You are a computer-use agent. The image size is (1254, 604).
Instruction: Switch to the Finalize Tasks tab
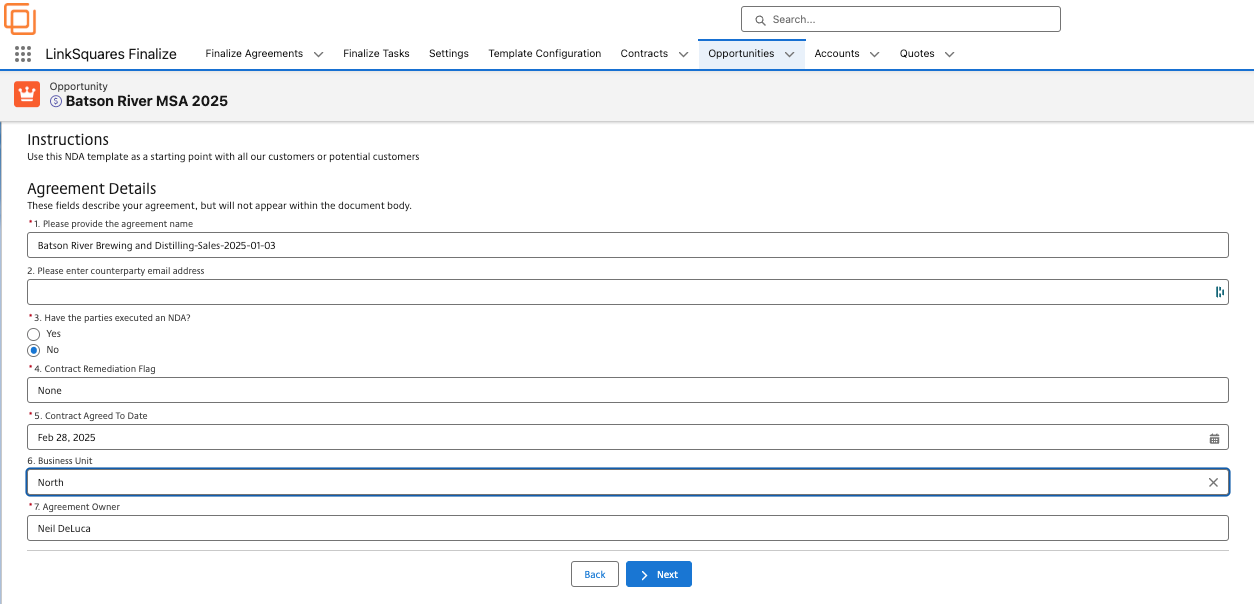(x=376, y=54)
